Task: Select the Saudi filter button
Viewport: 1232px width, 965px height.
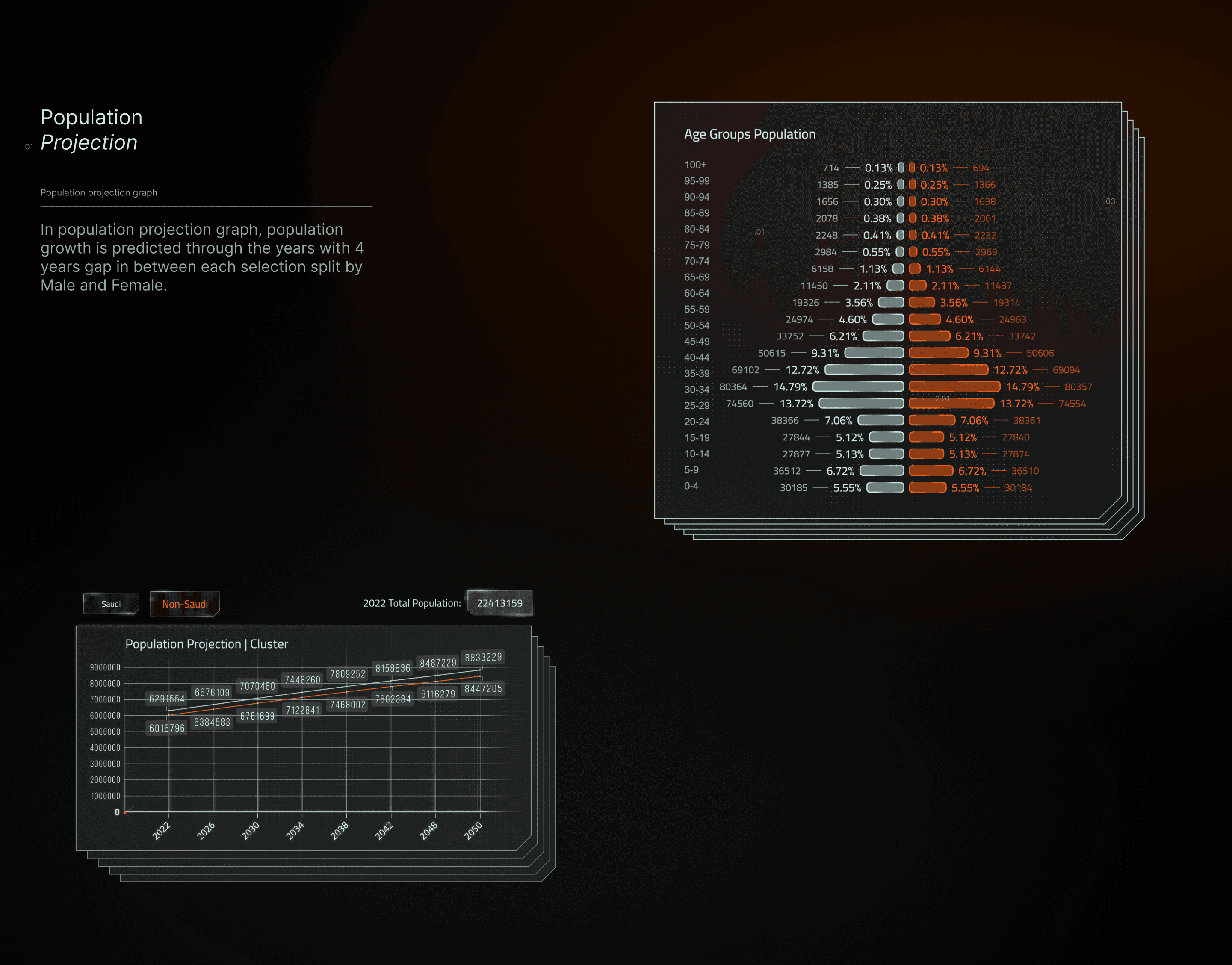Action: click(111, 603)
